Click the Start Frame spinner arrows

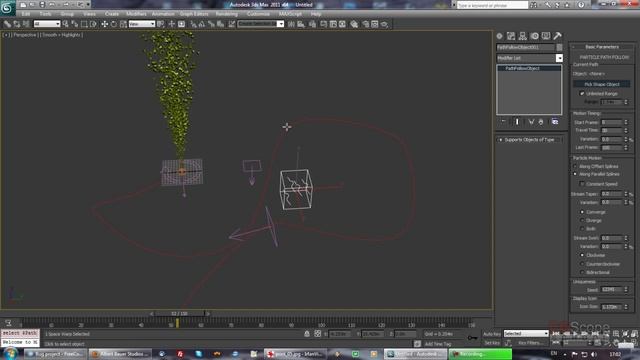click(x=626, y=122)
